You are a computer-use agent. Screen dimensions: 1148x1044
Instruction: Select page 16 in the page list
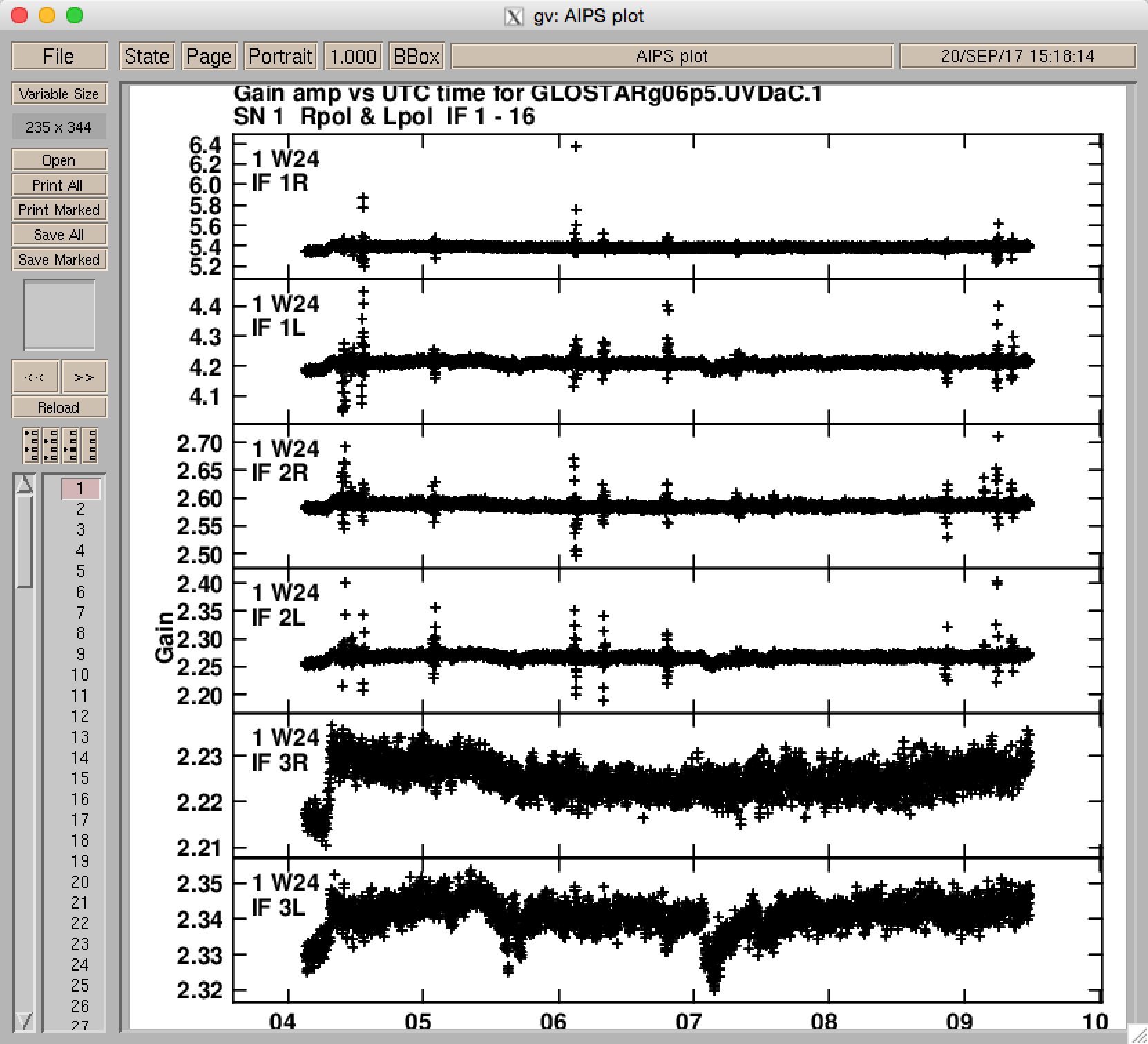coord(81,799)
